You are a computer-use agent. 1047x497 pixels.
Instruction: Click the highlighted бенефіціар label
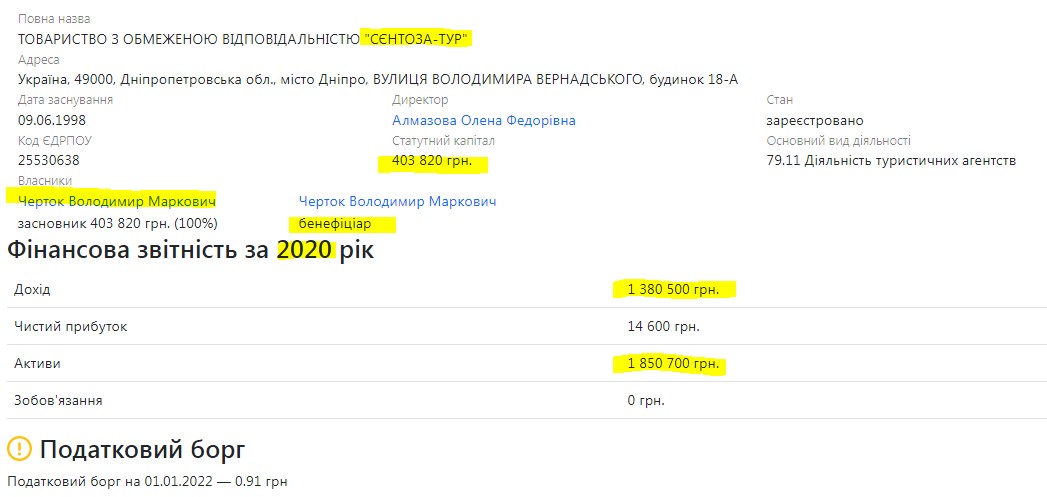(x=334, y=223)
